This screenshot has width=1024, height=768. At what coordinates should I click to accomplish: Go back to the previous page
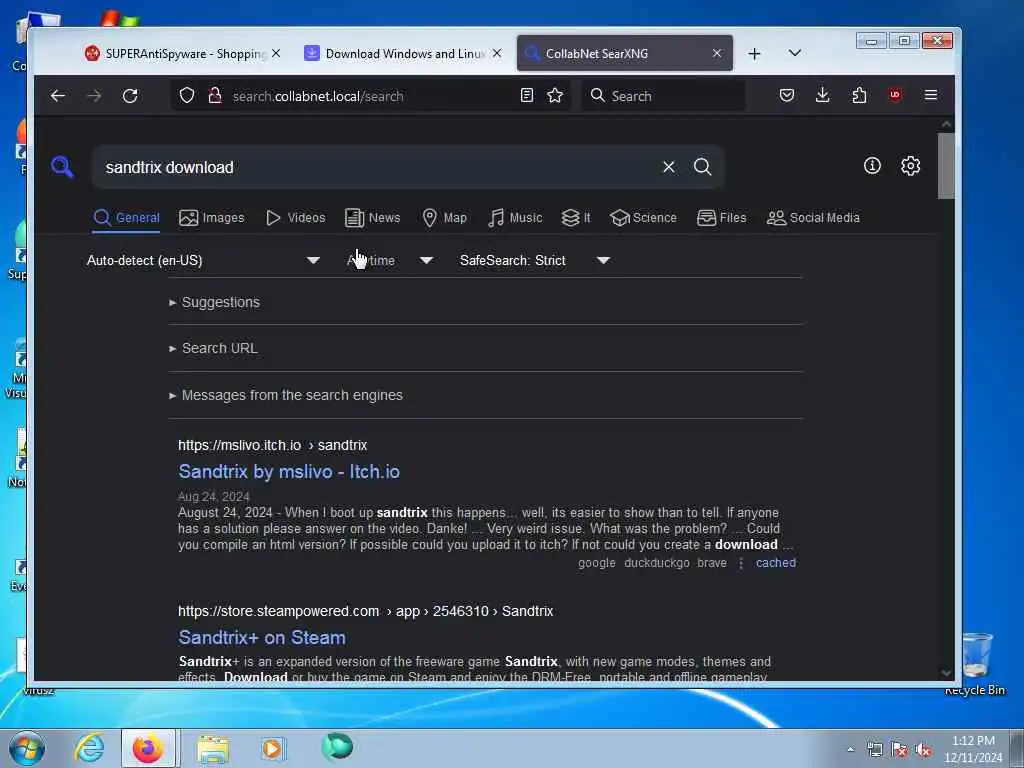tap(57, 96)
